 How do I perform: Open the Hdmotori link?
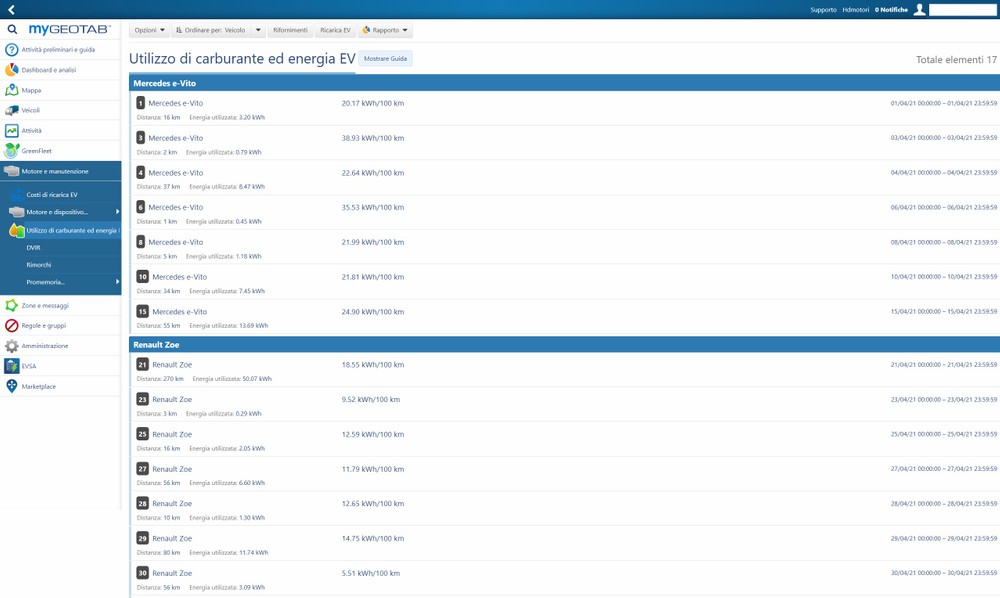tap(855, 10)
